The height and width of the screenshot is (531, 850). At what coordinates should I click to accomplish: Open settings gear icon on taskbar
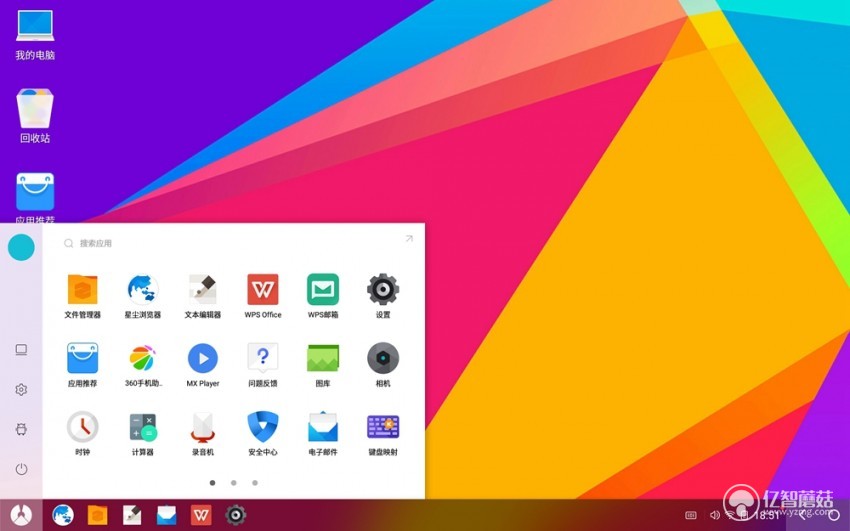pyautogui.click(x=236, y=515)
